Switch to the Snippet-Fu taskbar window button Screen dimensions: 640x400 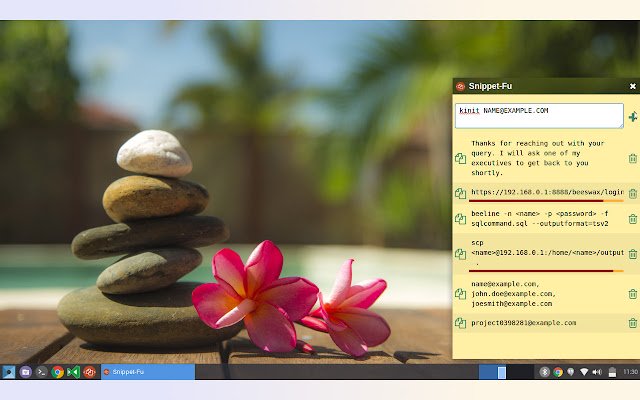[x=148, y=372]
